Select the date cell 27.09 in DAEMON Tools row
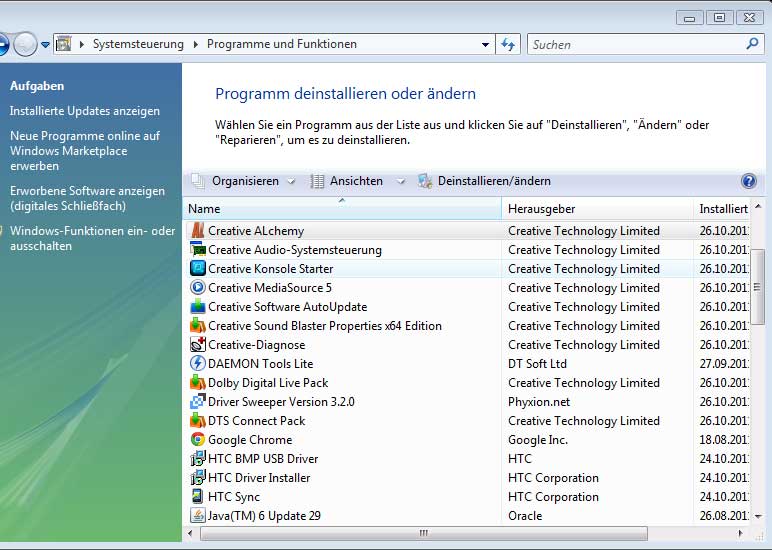Image resolution: width=772 pixels, height=550 pixels. click(724, 363)
